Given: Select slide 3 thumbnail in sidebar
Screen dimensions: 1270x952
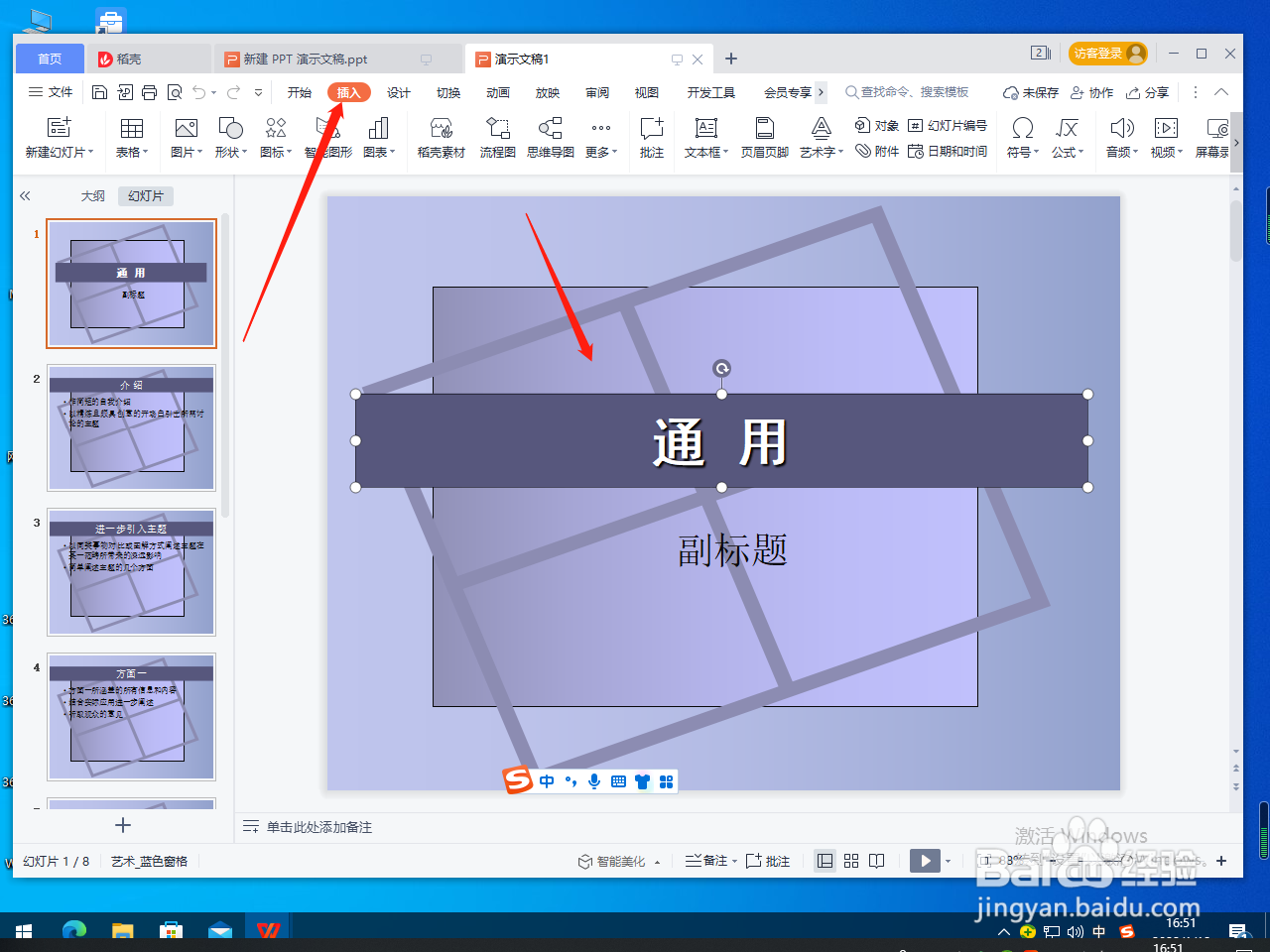Looking at the screenshot, I should 131,573.
